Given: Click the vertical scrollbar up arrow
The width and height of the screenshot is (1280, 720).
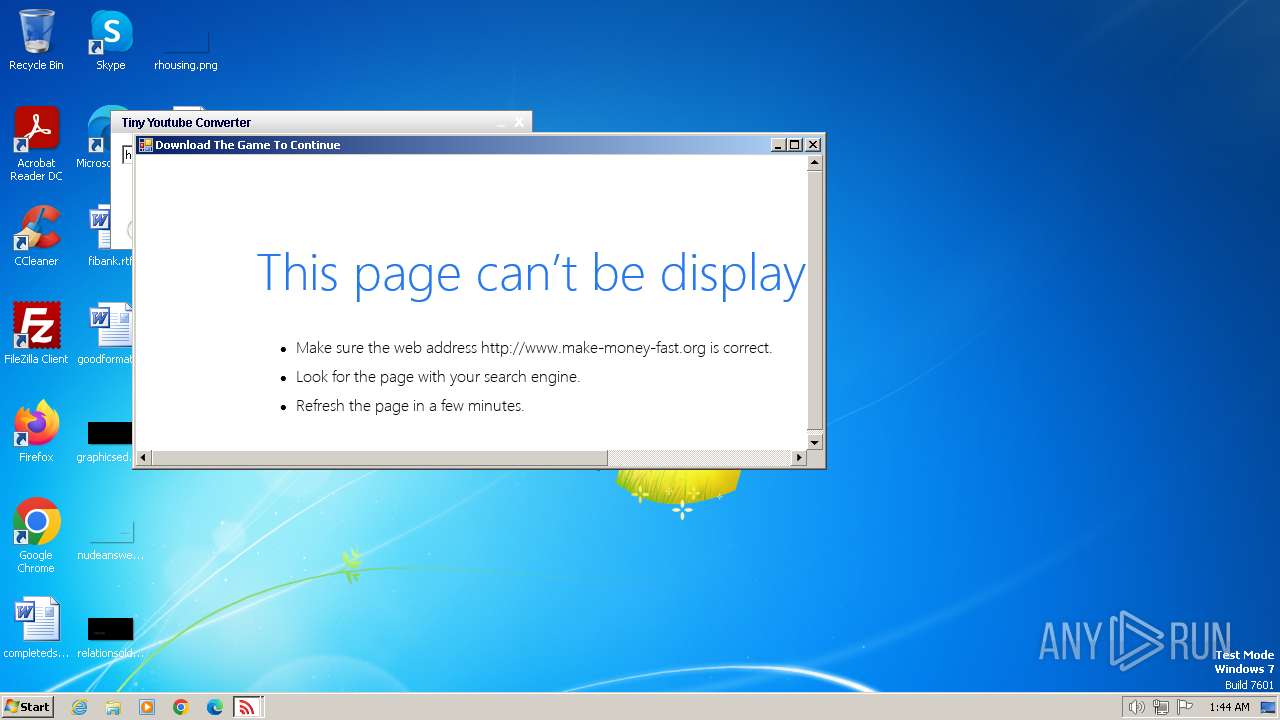Looking at the screenshot, I should pyautogui.click(x=814, y=162).
